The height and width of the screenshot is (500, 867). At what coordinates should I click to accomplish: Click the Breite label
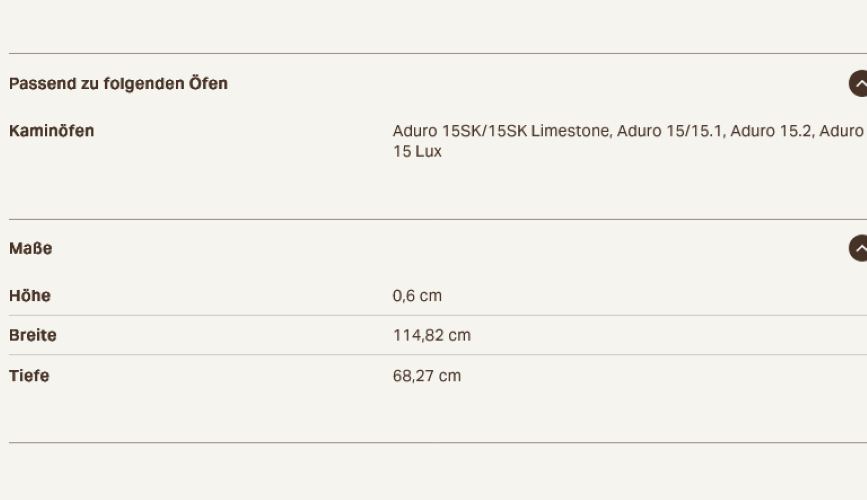tap(33, 335)
